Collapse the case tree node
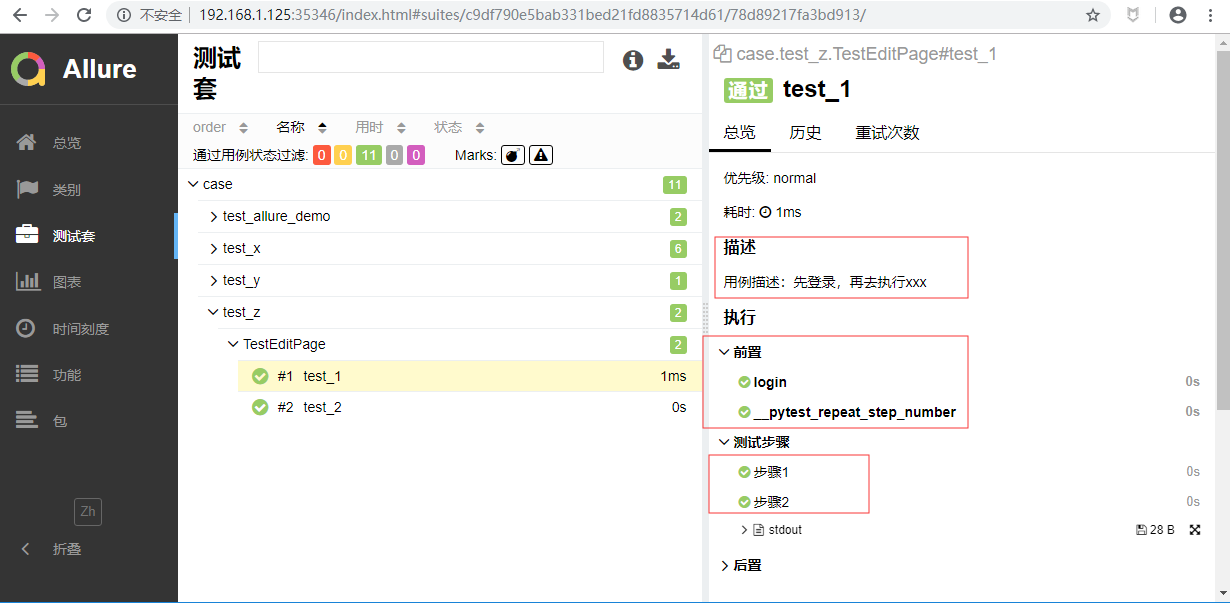The height and width of the screenshot is (603, 1230). pyautogui.click(x=439, y=185)
